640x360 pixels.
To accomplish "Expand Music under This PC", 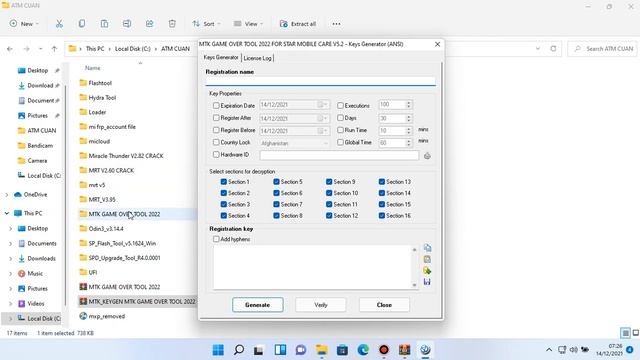I will click(x=11, y=273).
